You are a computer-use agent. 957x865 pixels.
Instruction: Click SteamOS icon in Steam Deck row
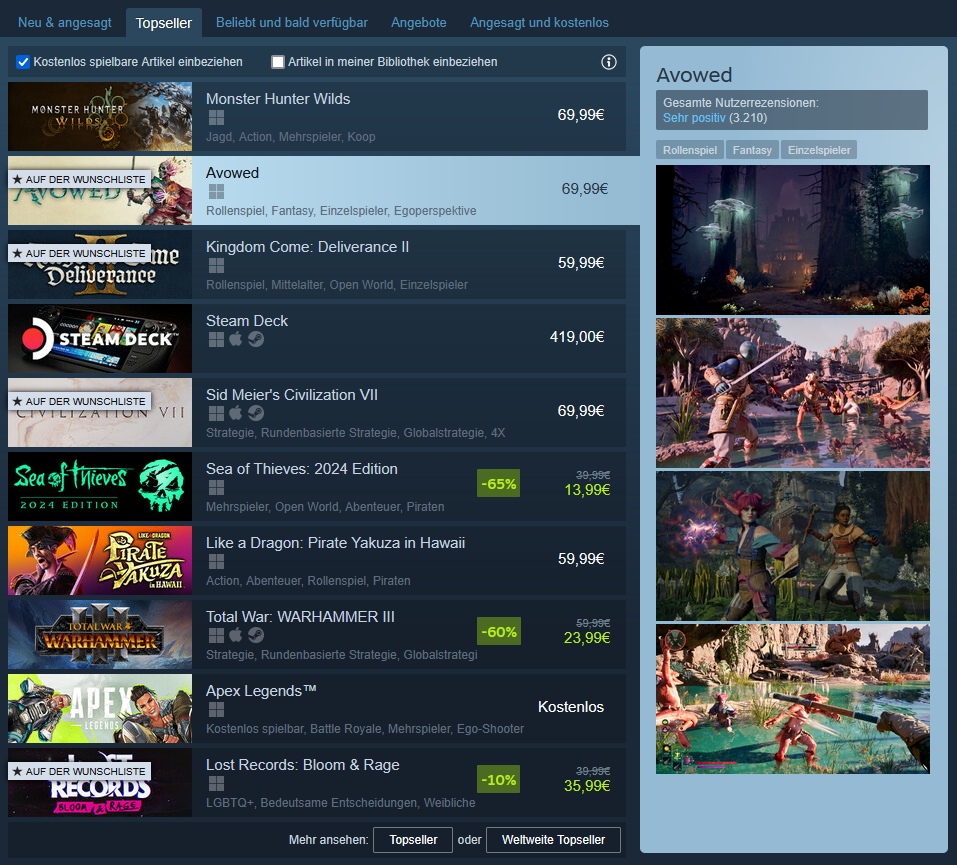click(x=256, y=339)
